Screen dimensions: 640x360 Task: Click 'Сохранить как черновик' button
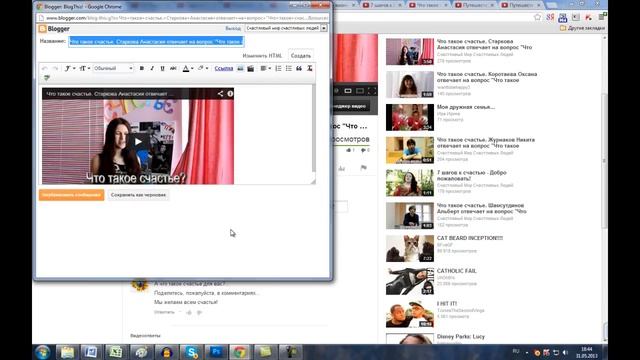tap(138, 195)
